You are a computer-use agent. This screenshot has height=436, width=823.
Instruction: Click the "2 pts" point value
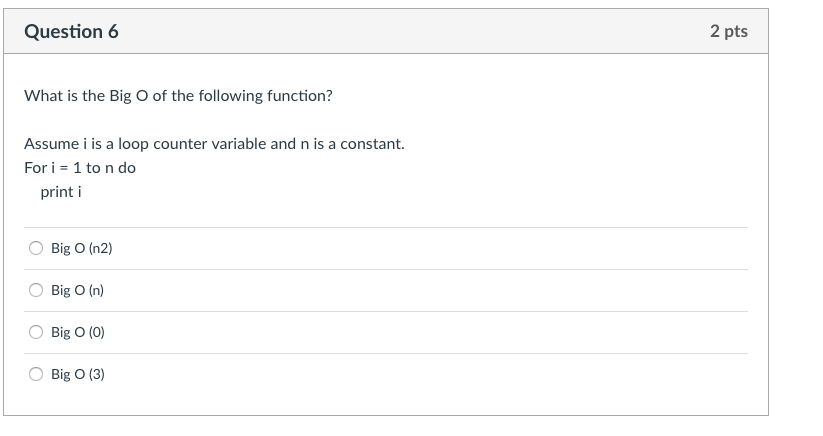pyautogui.click(x=728, y=32)
